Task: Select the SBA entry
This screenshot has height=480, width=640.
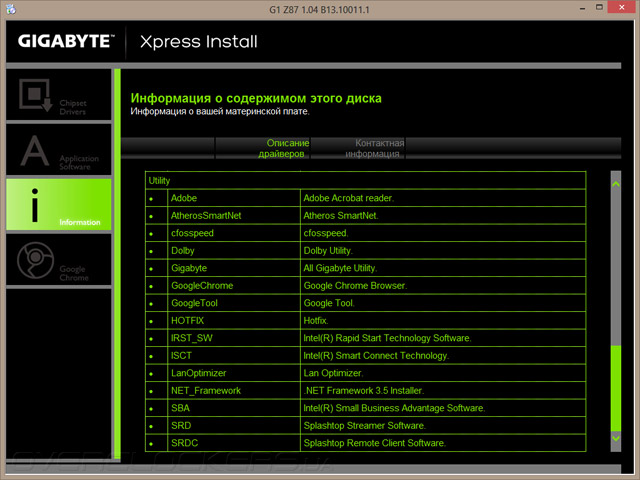Action: coord(180,408)
